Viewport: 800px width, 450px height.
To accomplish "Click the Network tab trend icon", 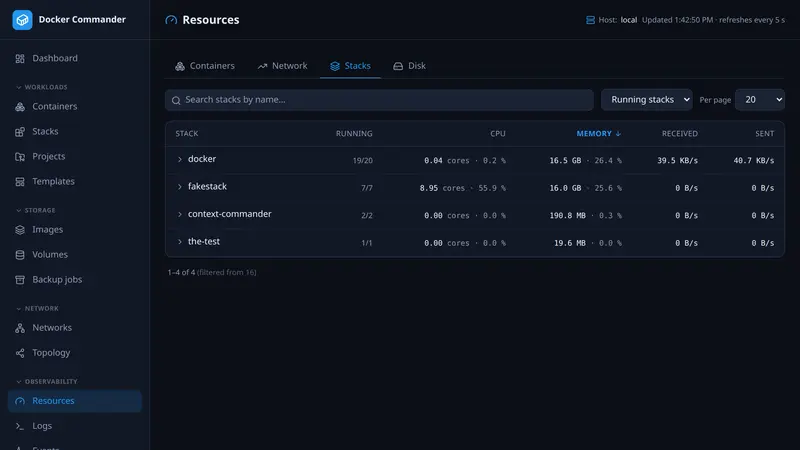I will tap(262, 66).
